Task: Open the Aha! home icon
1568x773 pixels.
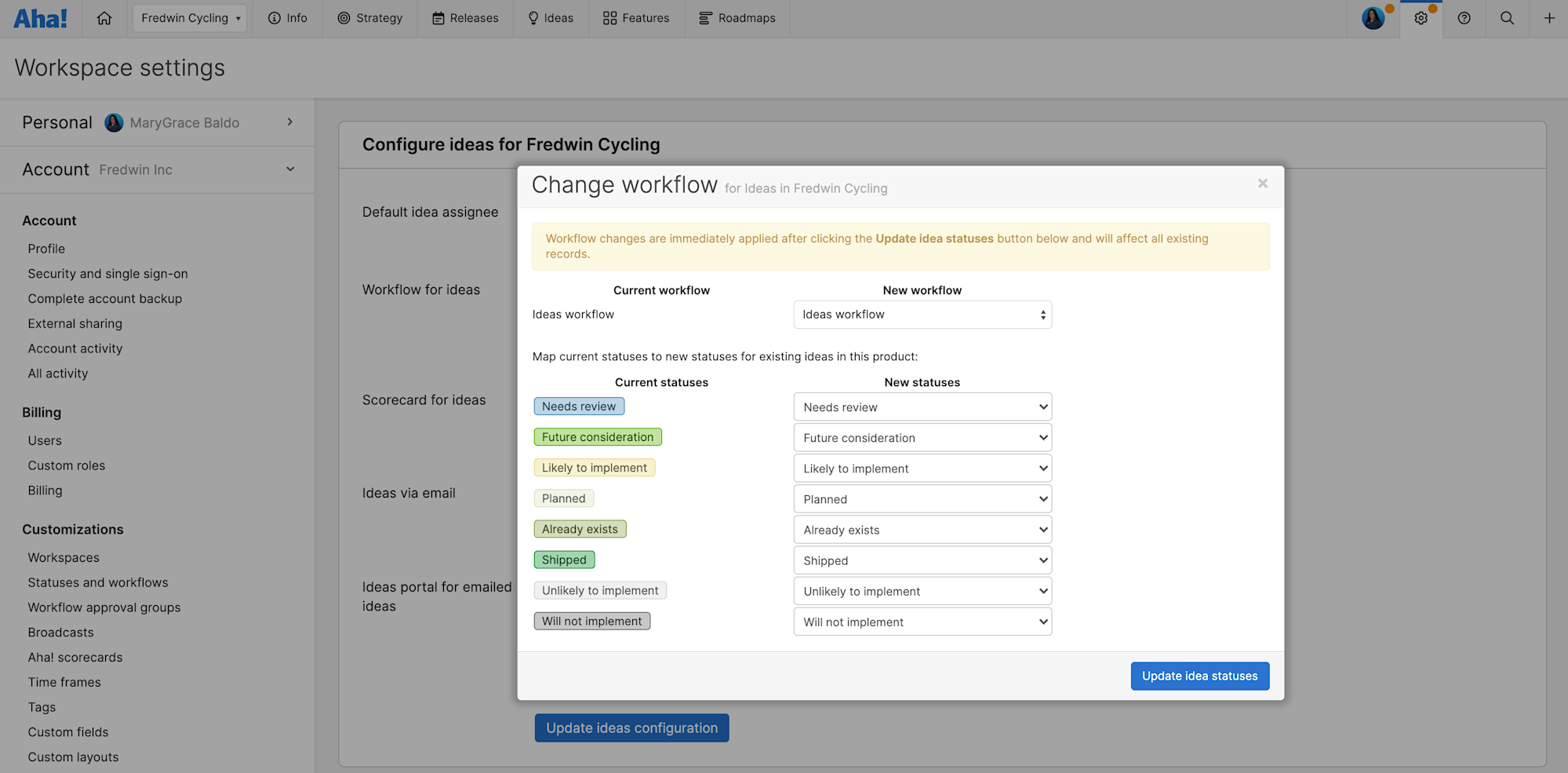Action: point(104,18)
